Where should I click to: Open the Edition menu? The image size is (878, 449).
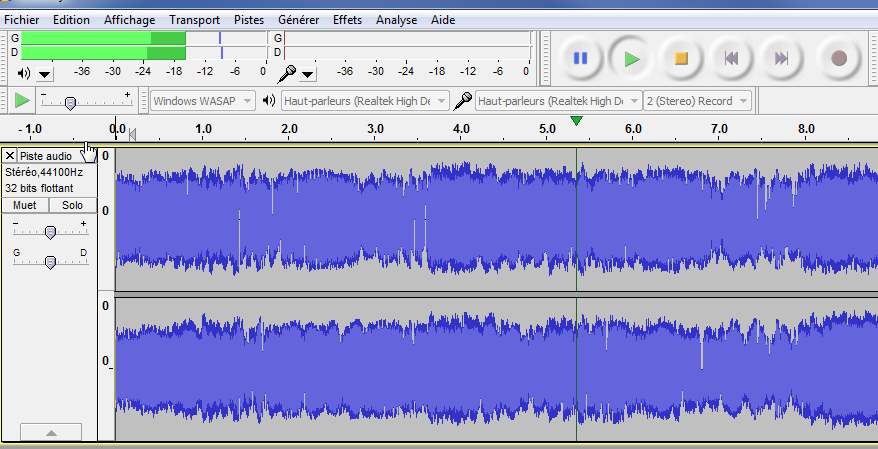(71, 20)
